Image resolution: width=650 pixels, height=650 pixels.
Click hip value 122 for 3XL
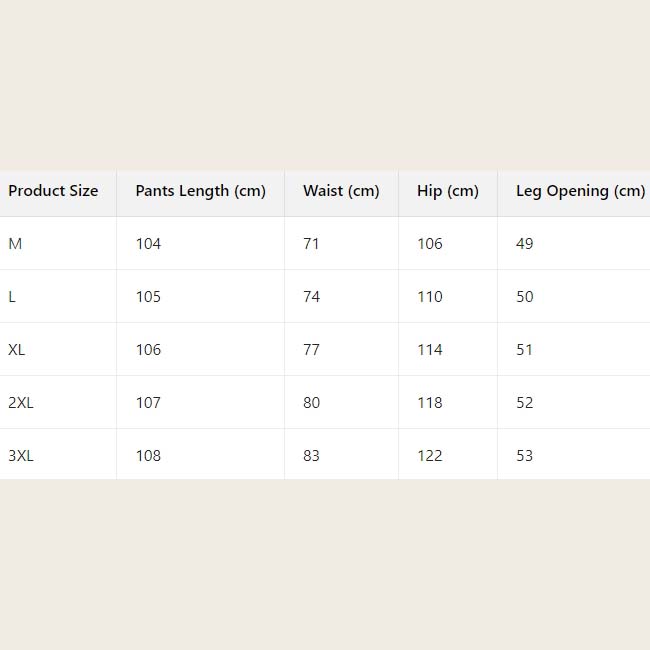[x=430, y=456]
